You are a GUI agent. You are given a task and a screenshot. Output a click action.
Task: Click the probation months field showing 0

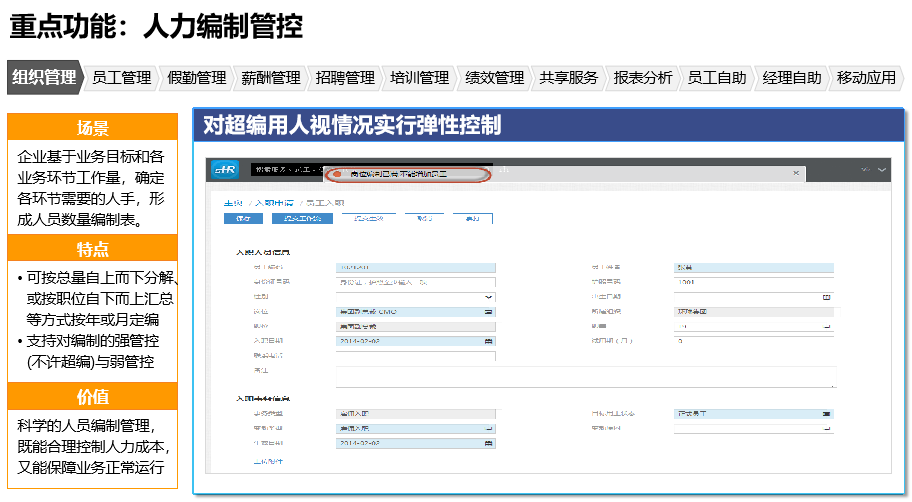tap(754, 341)
